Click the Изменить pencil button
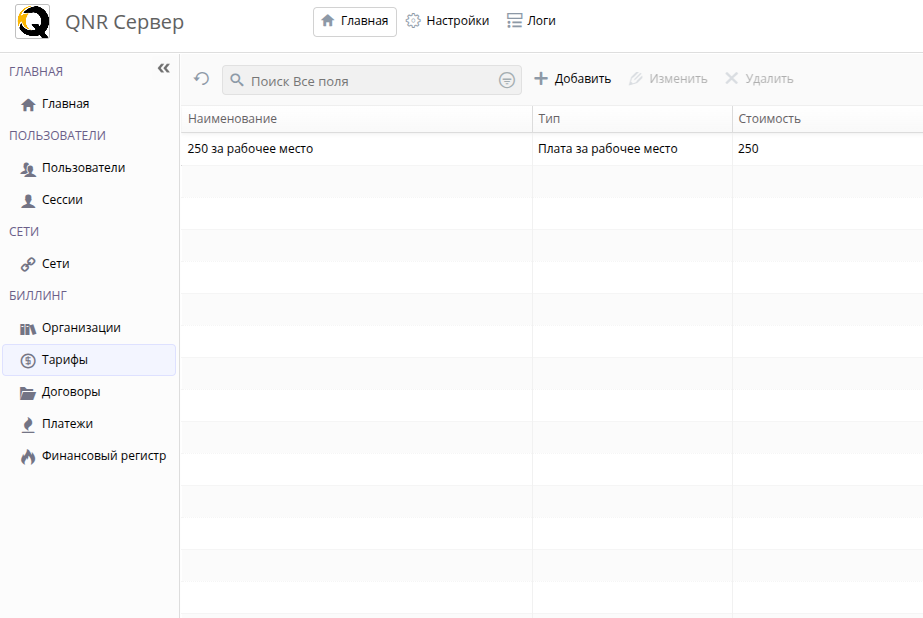The width and height of the screenshot is (923, 618). click(669, 79)
